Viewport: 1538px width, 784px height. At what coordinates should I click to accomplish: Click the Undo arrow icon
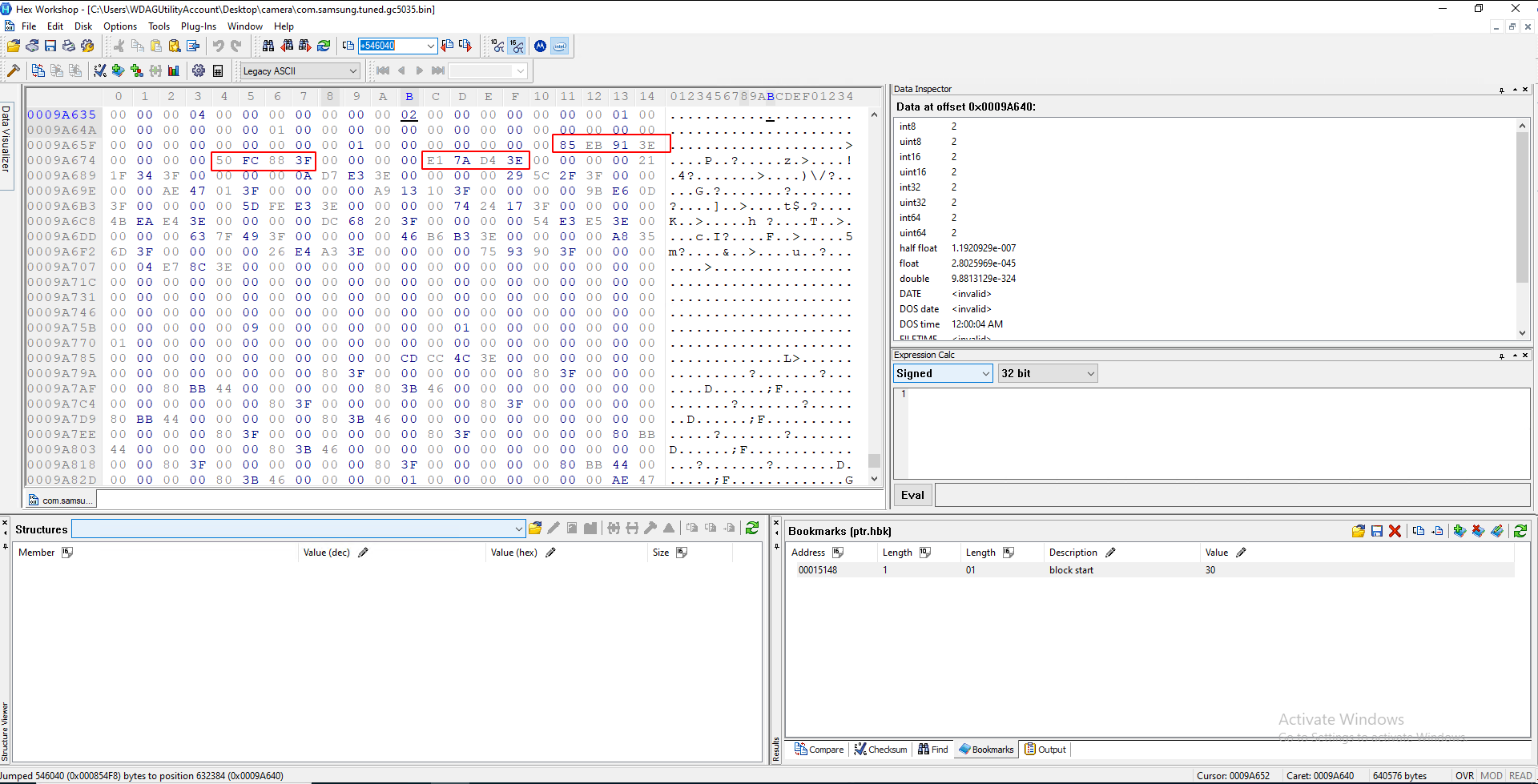click(x=218, y=46)
